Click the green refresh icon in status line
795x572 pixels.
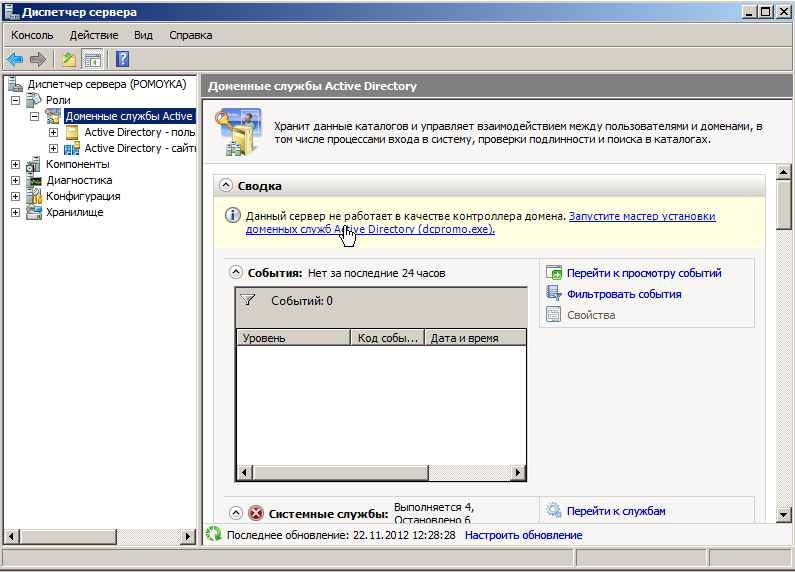(214, 534)
